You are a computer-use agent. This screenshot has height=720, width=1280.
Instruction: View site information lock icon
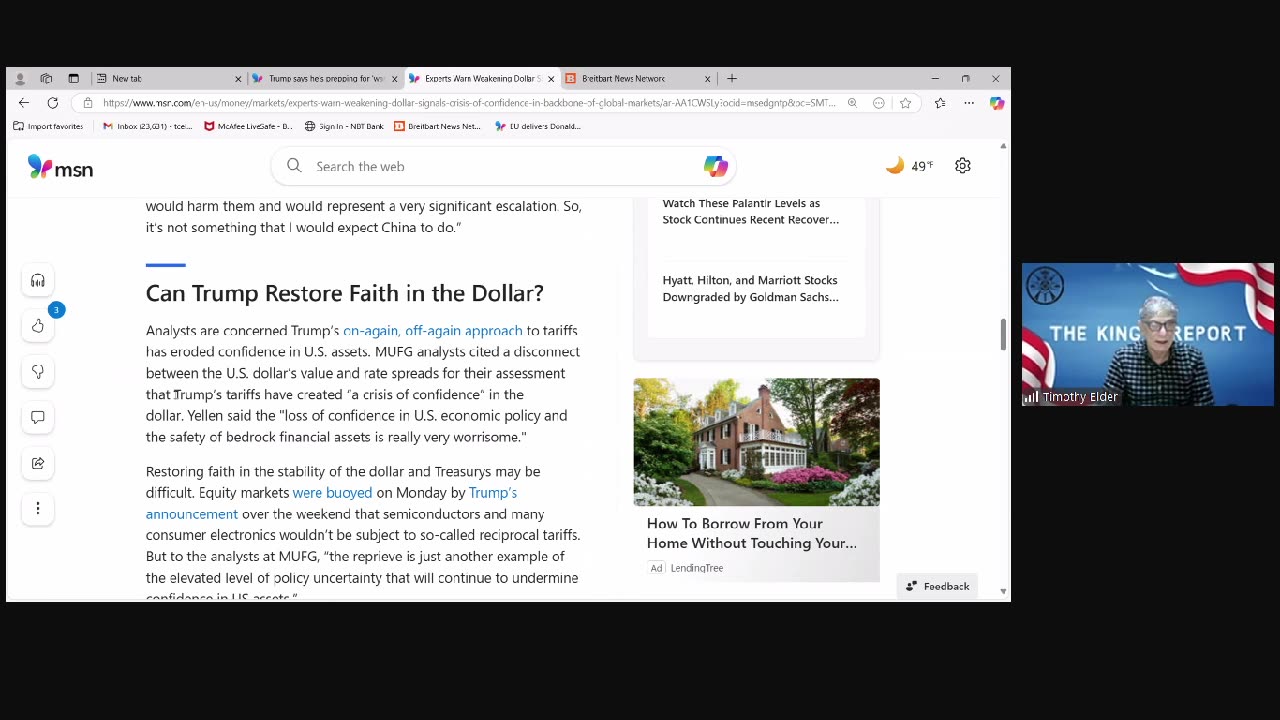[x=88, y=103]
